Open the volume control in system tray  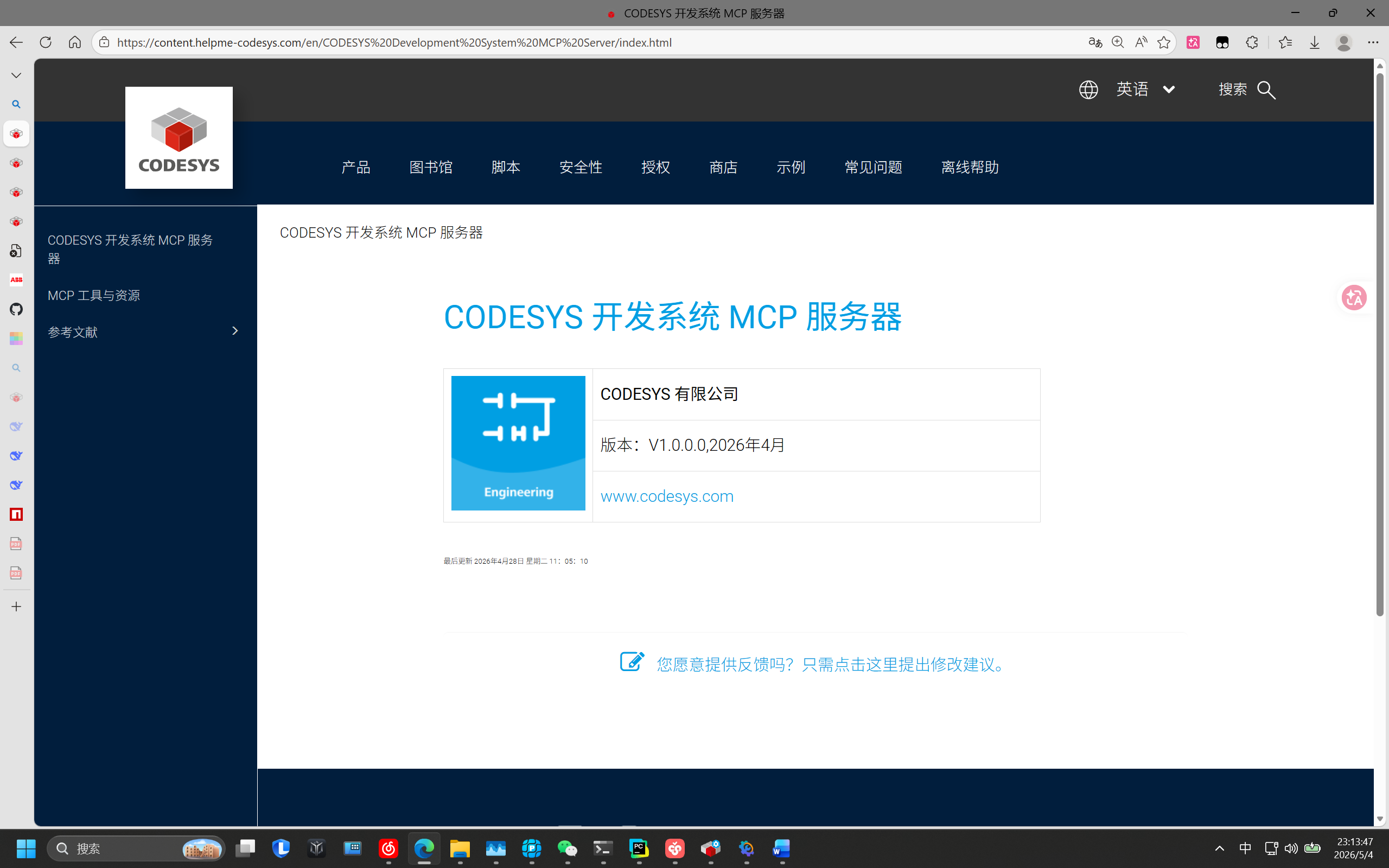point(1291,848)
